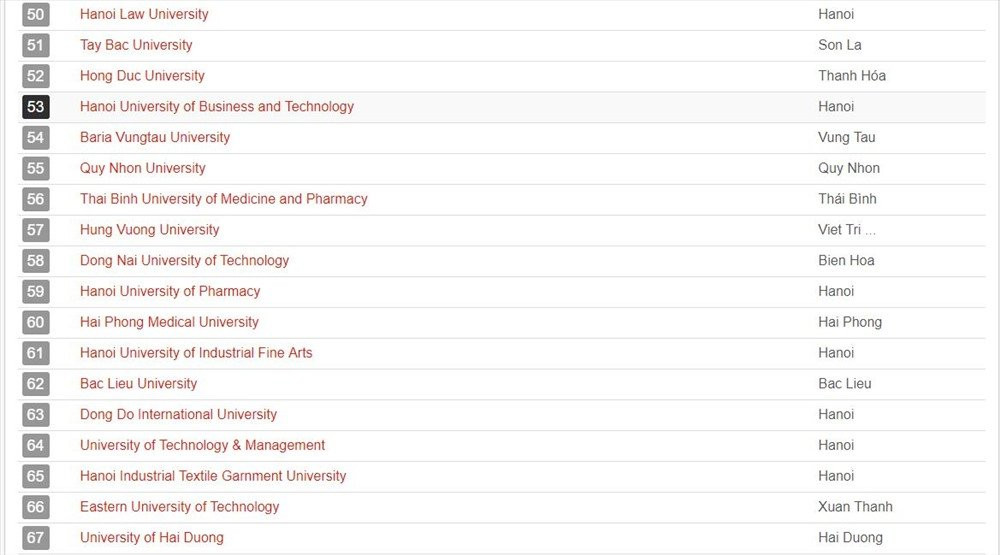Click Hanoi University of Industrial Fine Arts
This screenshot has height=555, width=1000.
click(196, 353)
